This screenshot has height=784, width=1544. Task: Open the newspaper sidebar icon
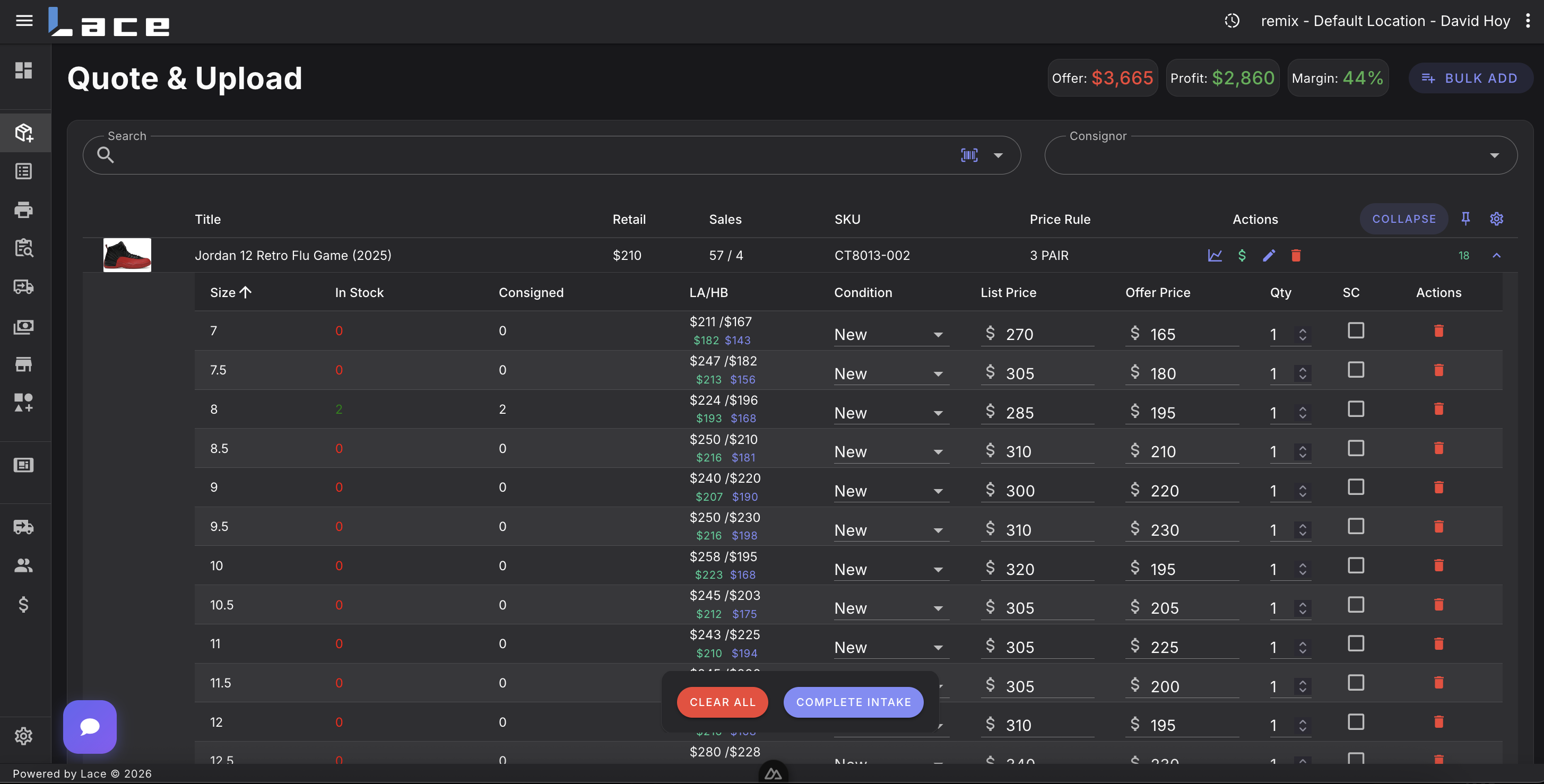(23, 465)
